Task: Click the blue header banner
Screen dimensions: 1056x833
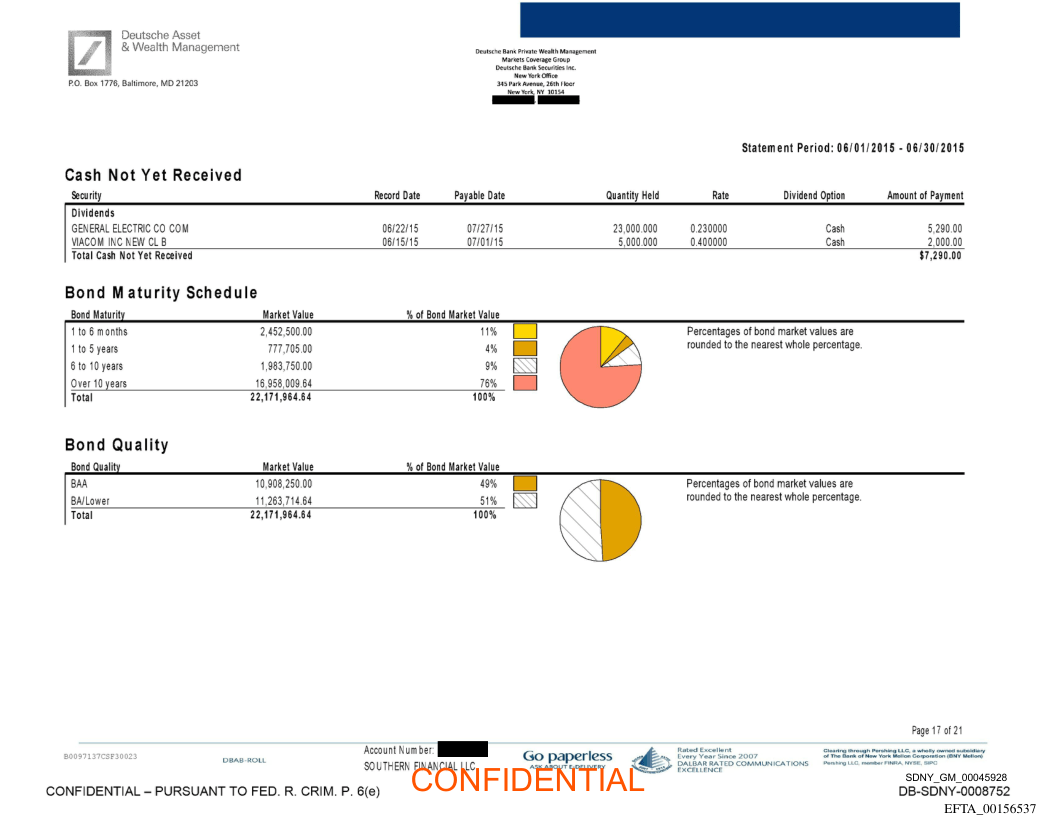Action: point(739,20)
